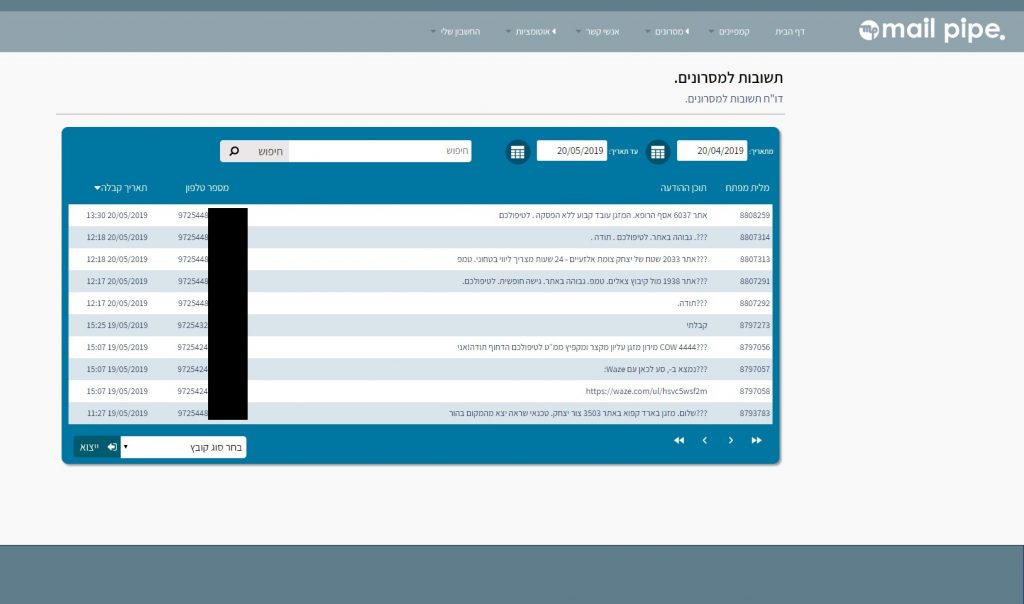Open the from-date calendar picker icon
The height and width of the screenshot is (604, 1024).
[x=657, y=152]
